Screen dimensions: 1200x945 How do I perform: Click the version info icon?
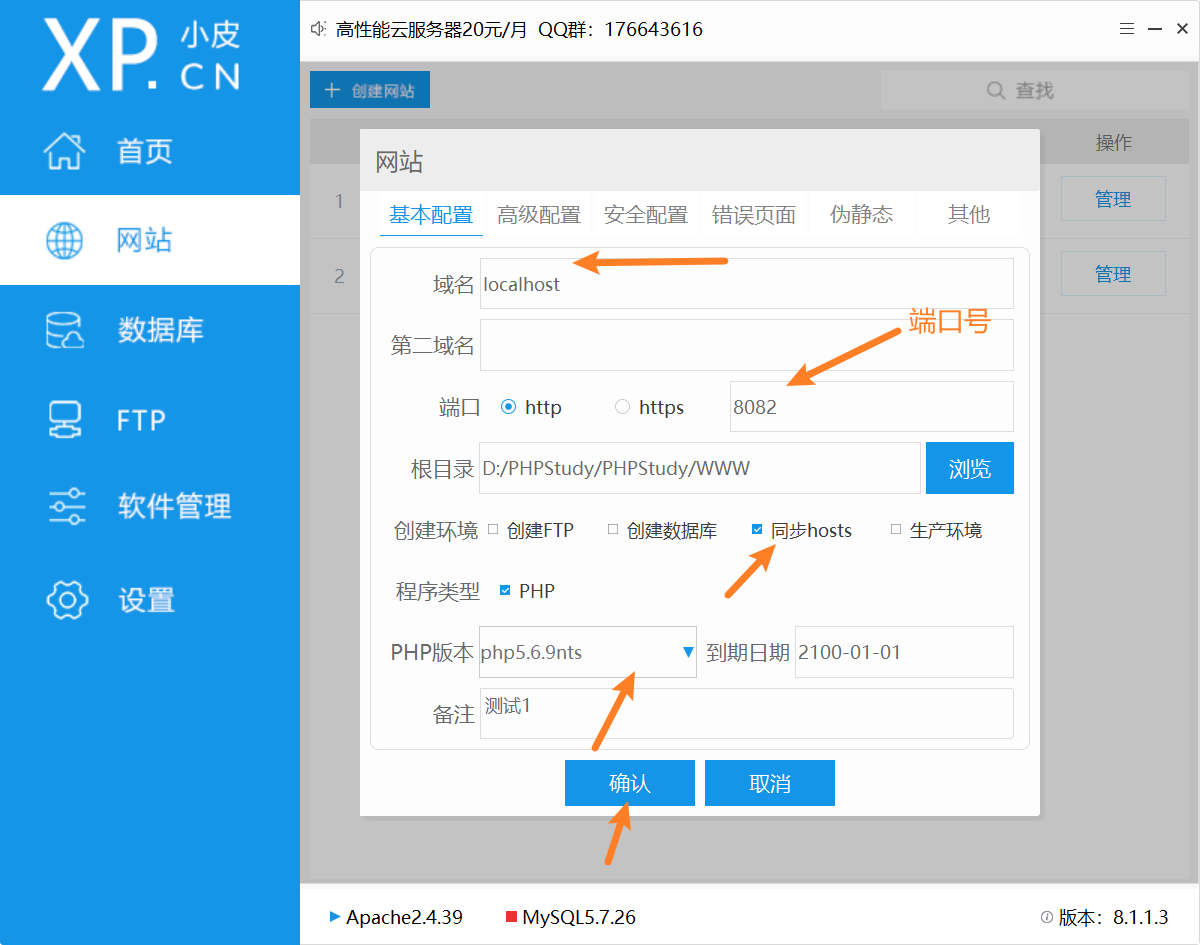coord(1046,917)
